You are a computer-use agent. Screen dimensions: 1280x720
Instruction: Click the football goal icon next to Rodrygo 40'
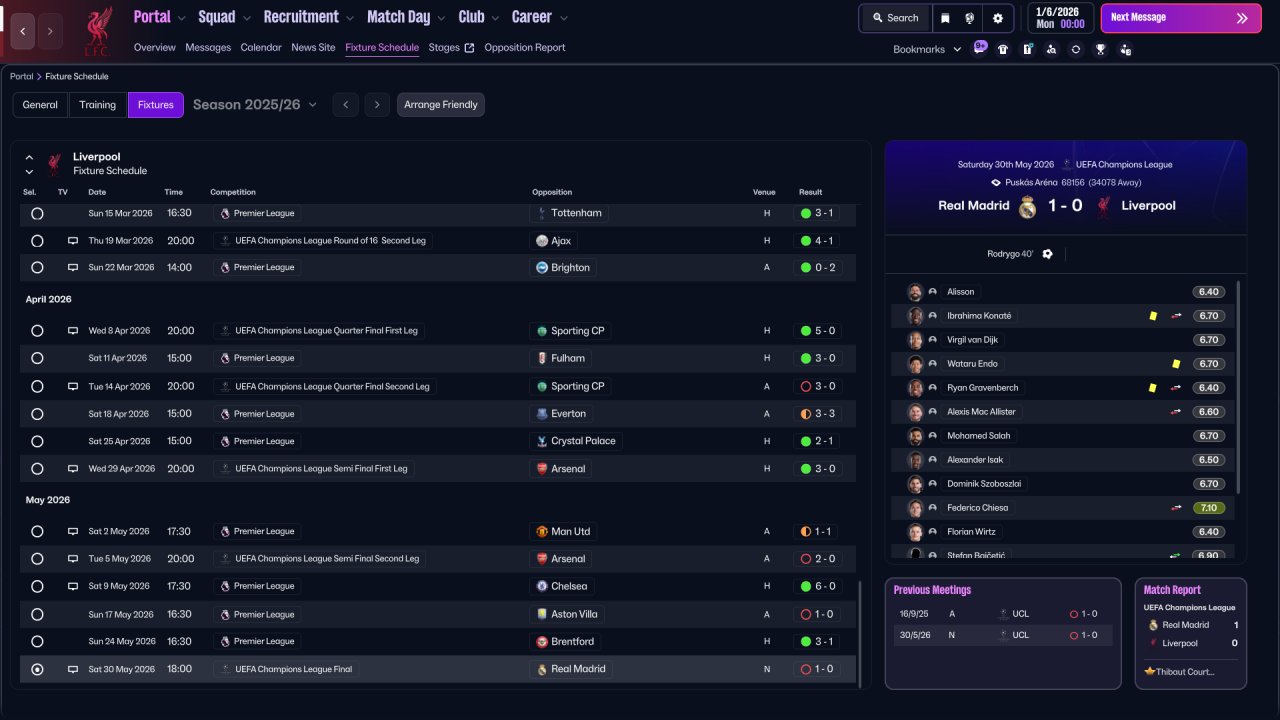pos(1047,254)
